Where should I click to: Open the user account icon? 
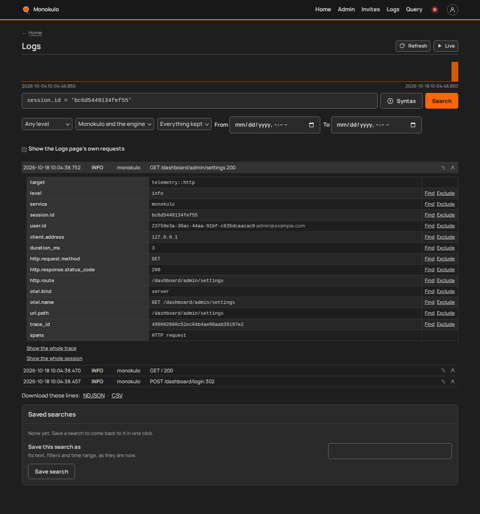tap(452, 10)
